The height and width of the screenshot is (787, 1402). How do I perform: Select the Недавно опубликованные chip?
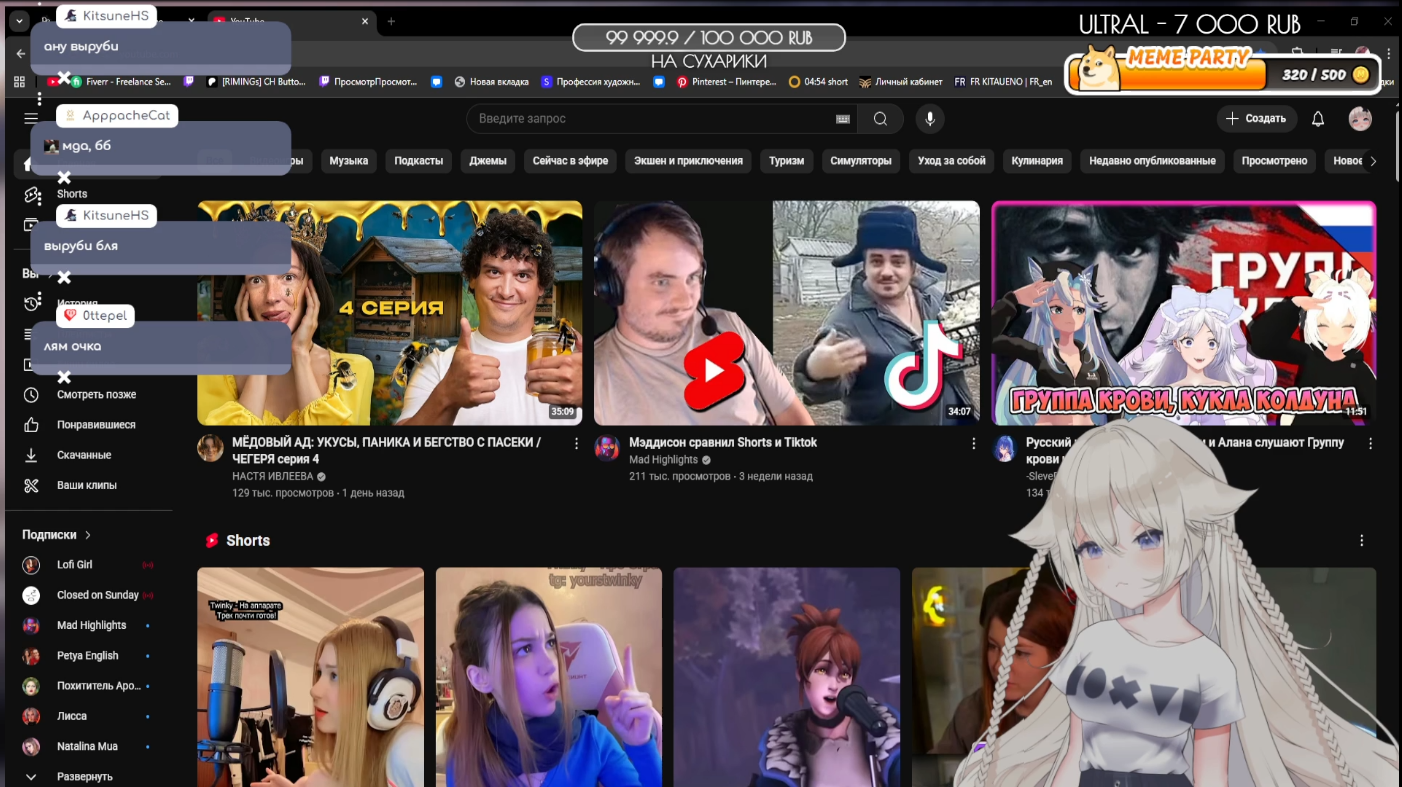(x=1152, y=161)
